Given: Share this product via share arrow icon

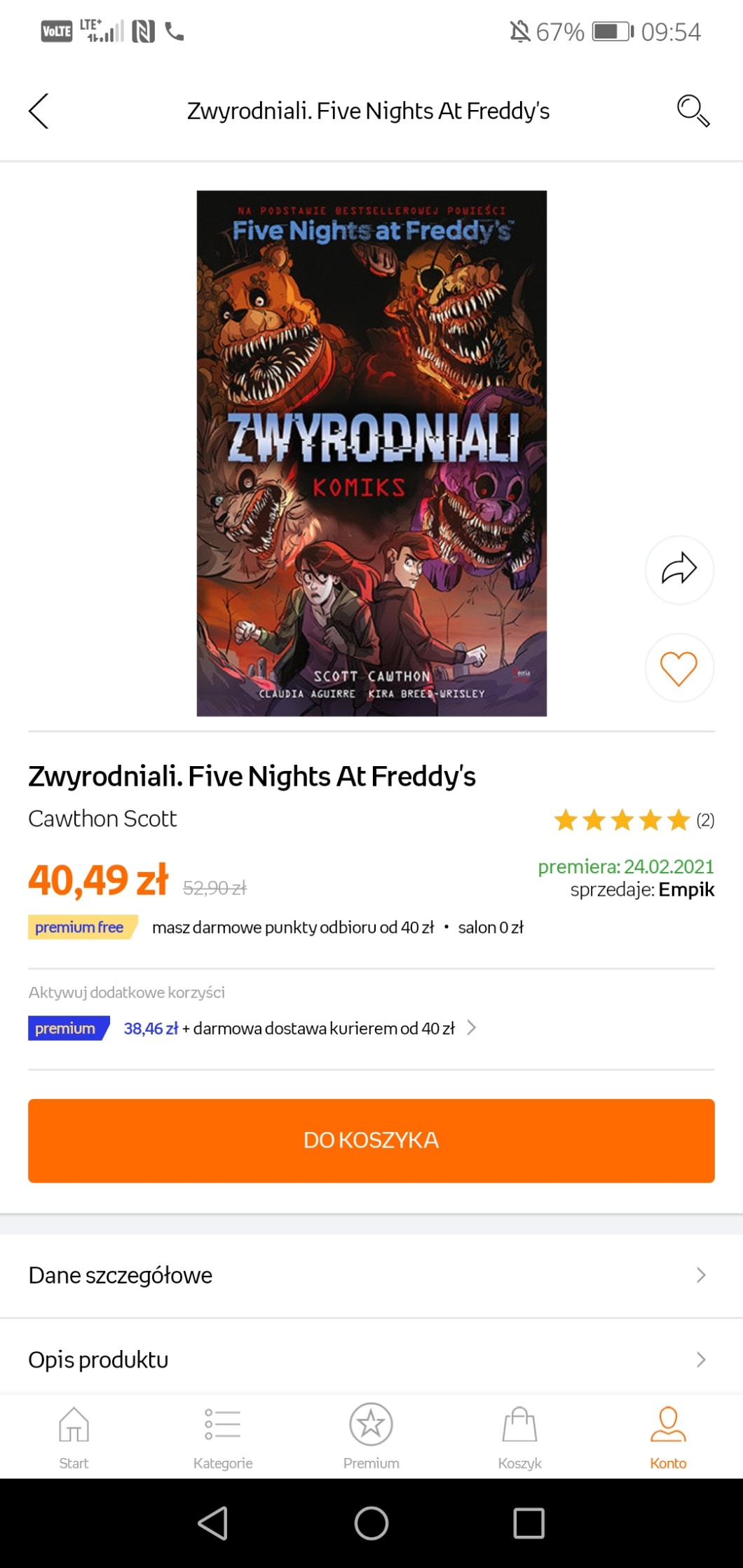Looking at the screenshot, I should [x=679, y=569].
